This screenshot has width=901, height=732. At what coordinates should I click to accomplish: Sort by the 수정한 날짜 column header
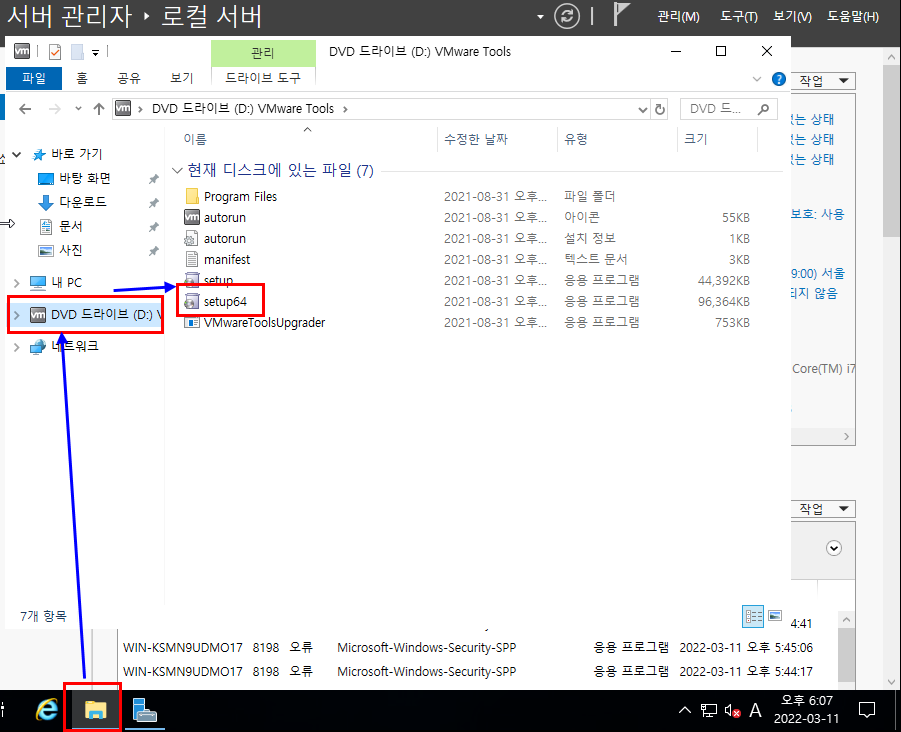pos(476,139)
